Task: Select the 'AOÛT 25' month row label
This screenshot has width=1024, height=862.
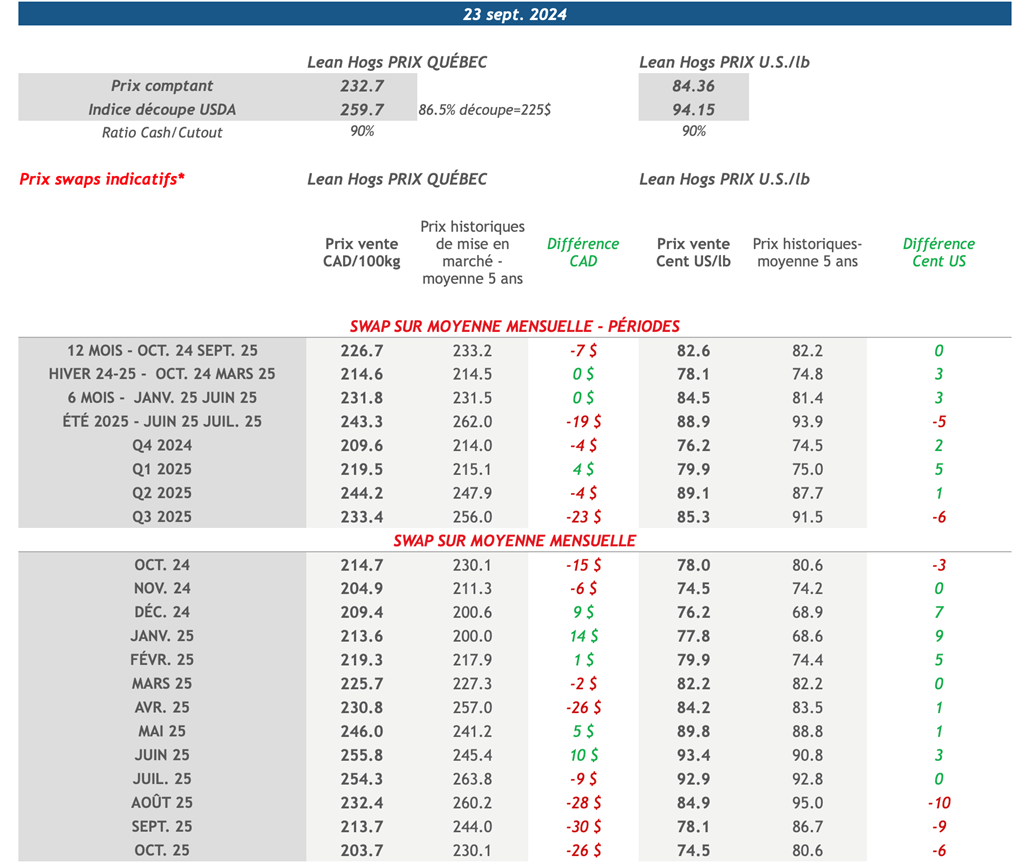Action: (162, 802)
